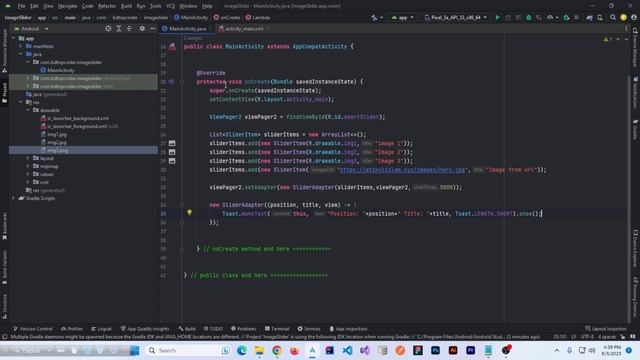Open the Build menu
The height and width of the screenshot is (360, 640).
tap(126, 6)
